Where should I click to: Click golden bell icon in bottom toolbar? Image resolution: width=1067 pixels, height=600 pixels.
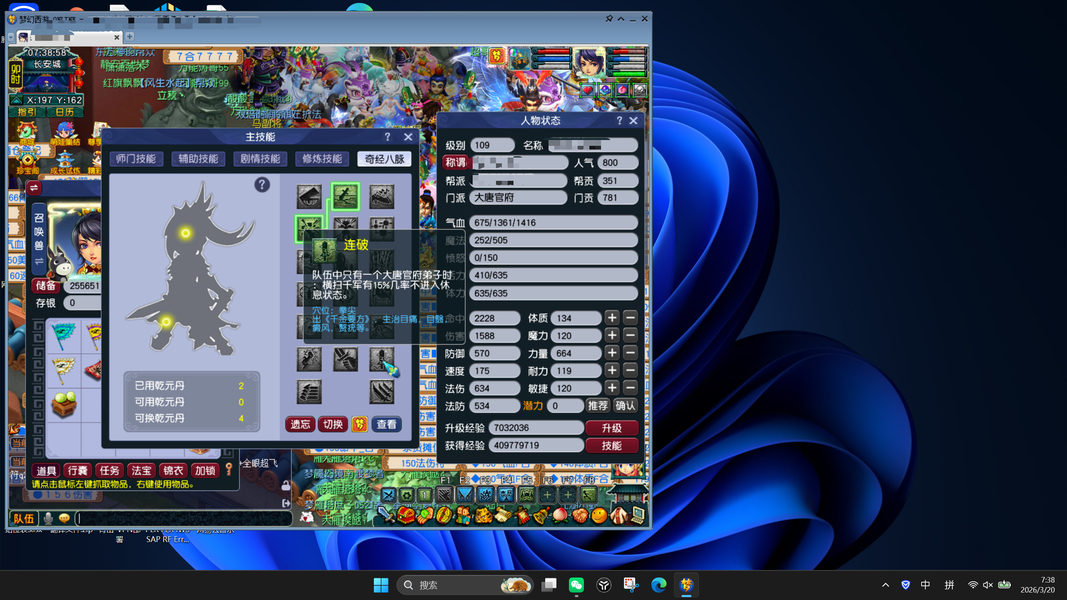click(x=542, y=516)
